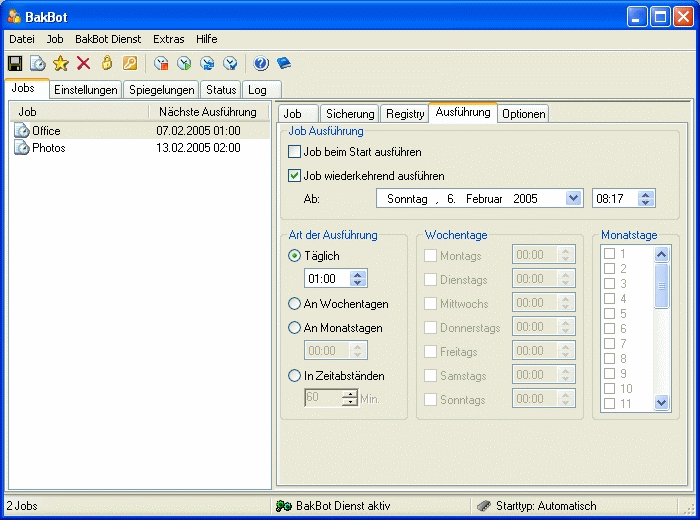Sort by the Nächste Ausführung column header
The height and width of the screenshot is (520, 700).
click(209, 112)
